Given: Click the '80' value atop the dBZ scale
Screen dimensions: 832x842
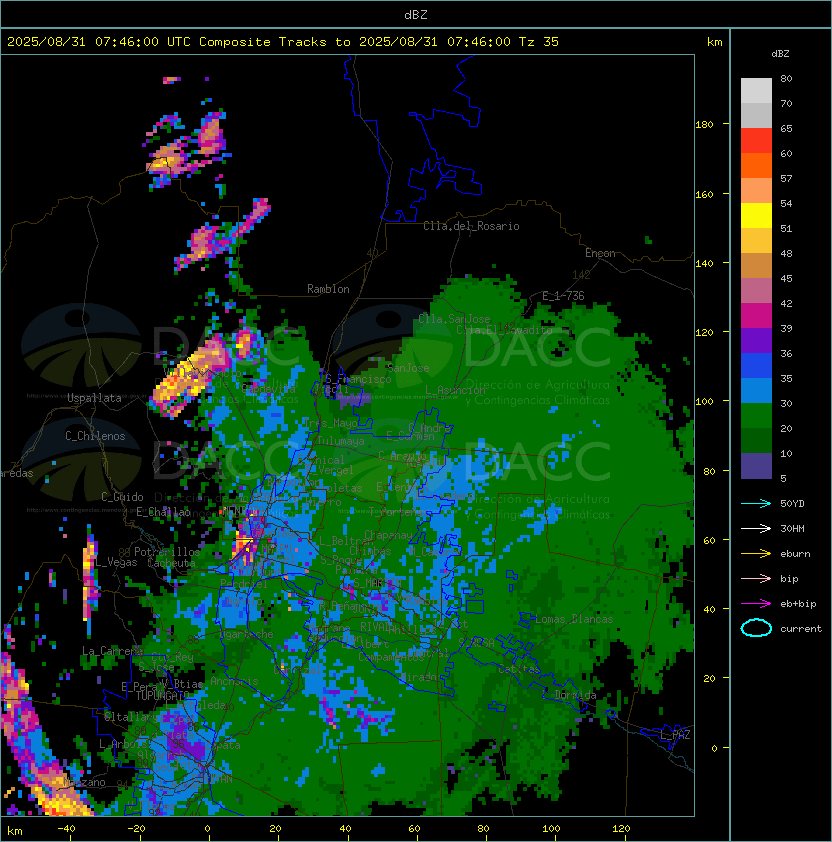Looking at the screenshot, I should (786, 78).
